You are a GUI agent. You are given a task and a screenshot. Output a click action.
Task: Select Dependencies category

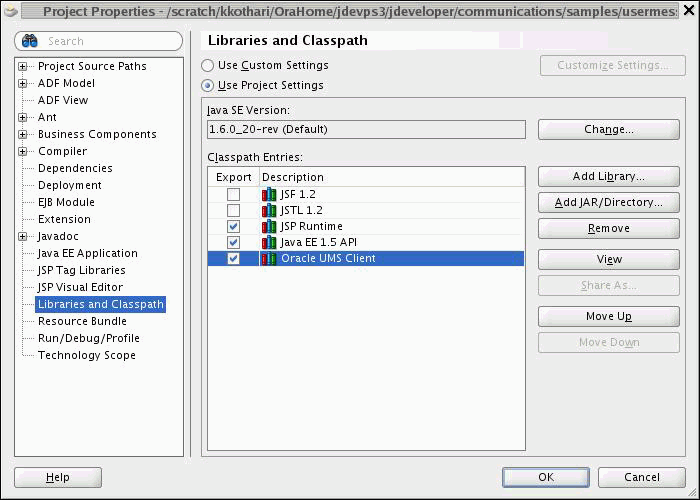(x=75, y=168)
